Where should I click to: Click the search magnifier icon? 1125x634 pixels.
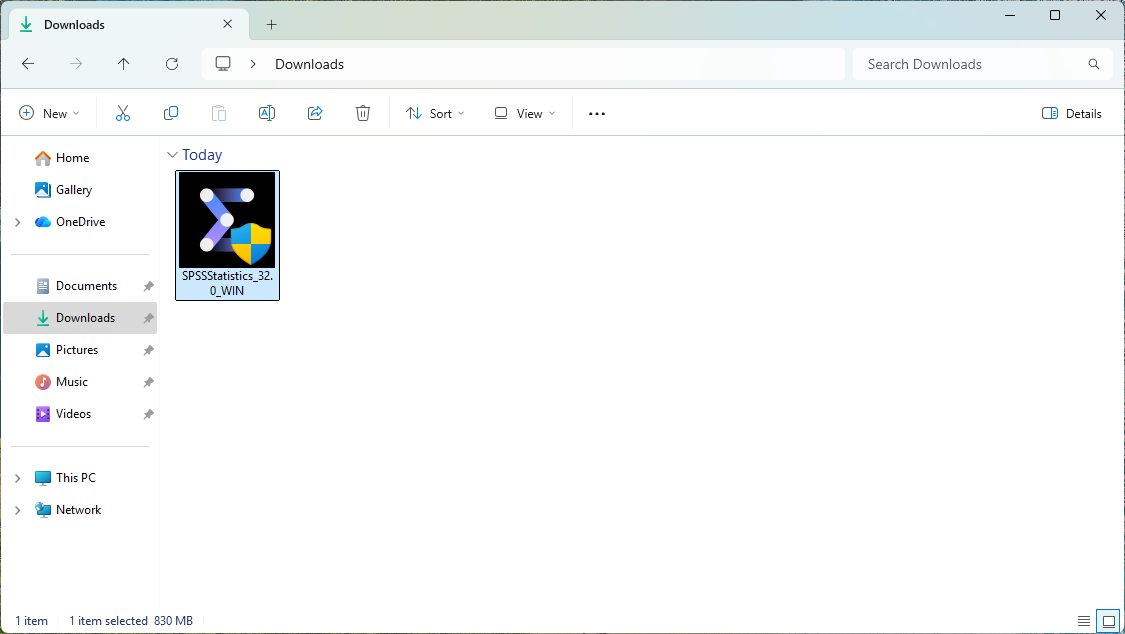tap(1093, 64)
